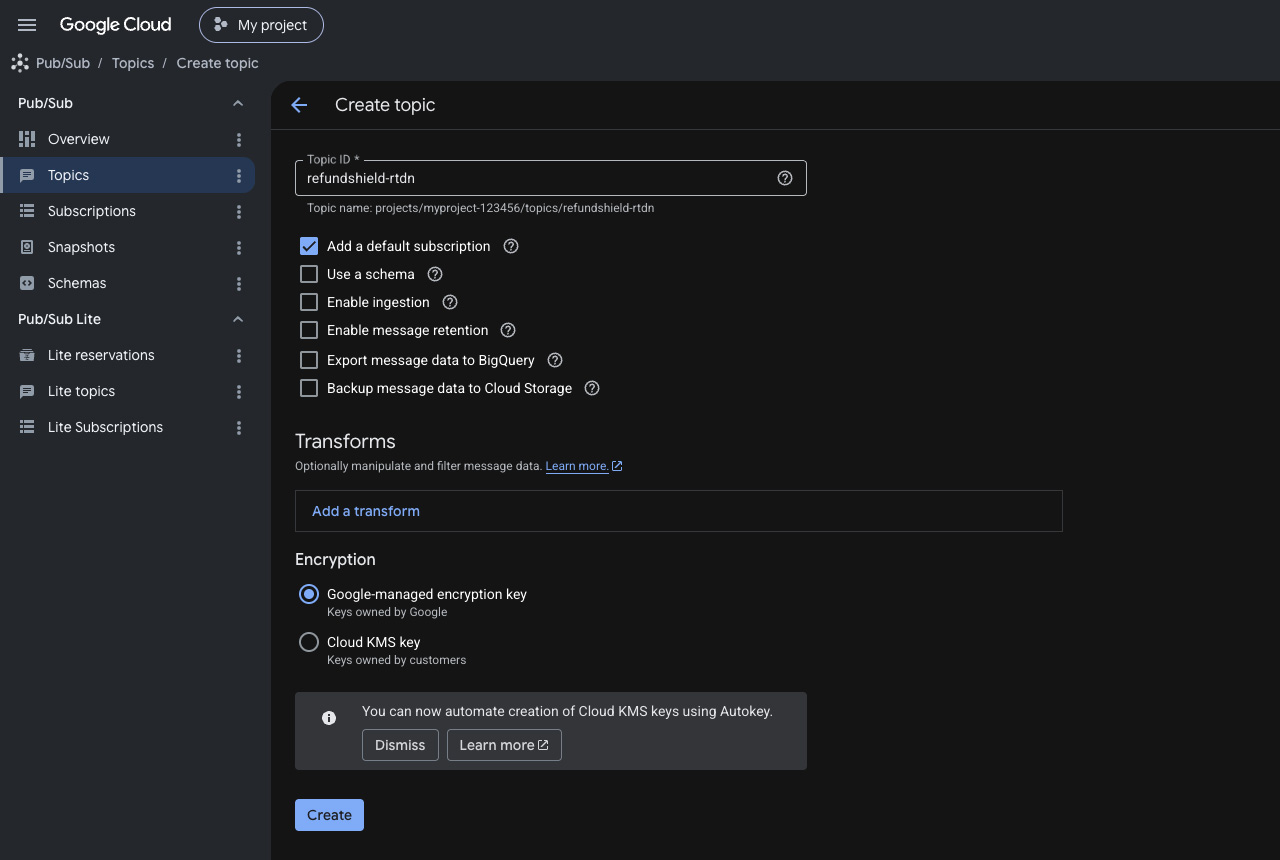1280x860 pixels.
Task: Dismiss the Autokey notice
Action: click(x=400, y=745)
